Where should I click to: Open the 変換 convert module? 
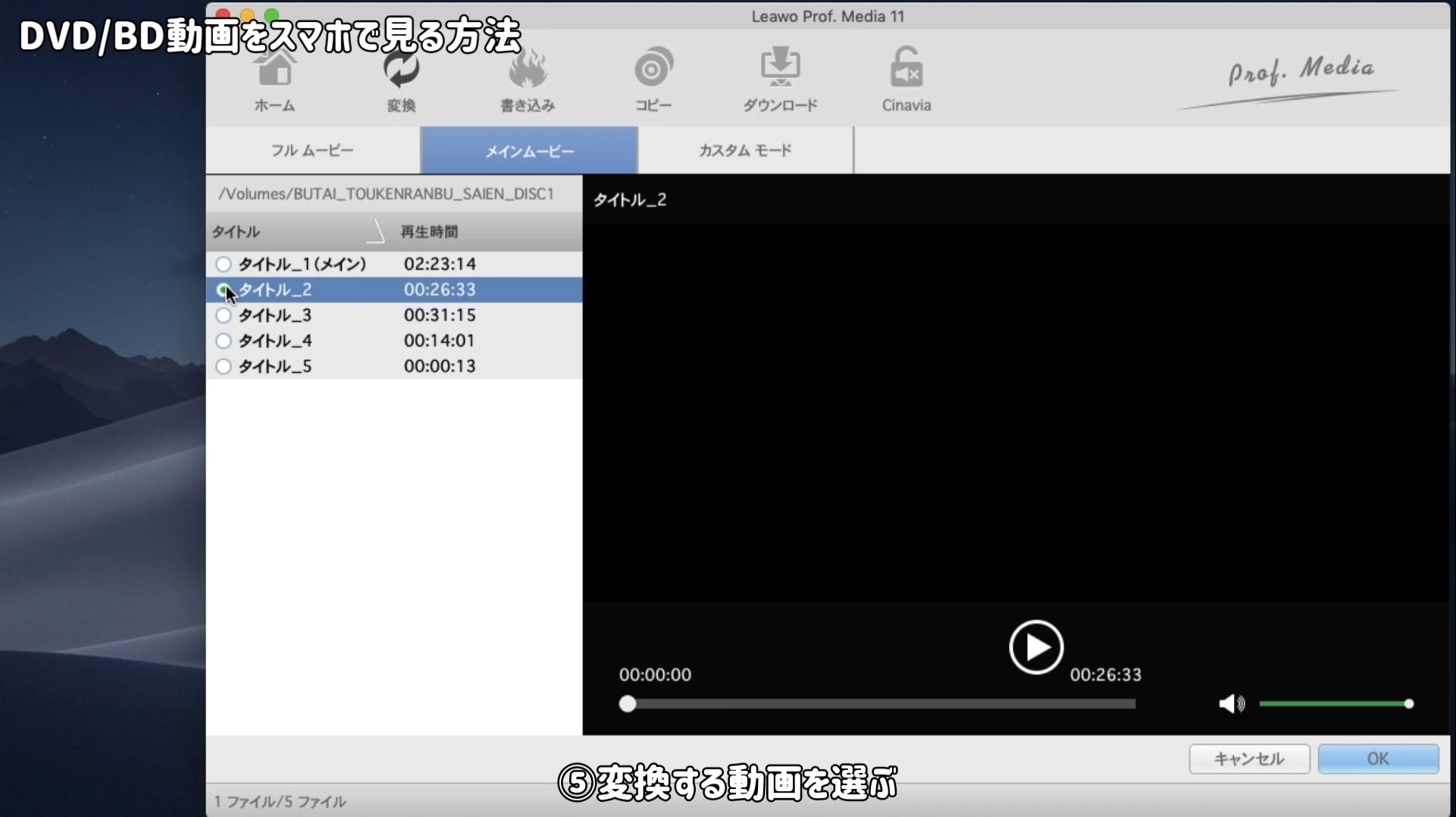pos(401,80)
